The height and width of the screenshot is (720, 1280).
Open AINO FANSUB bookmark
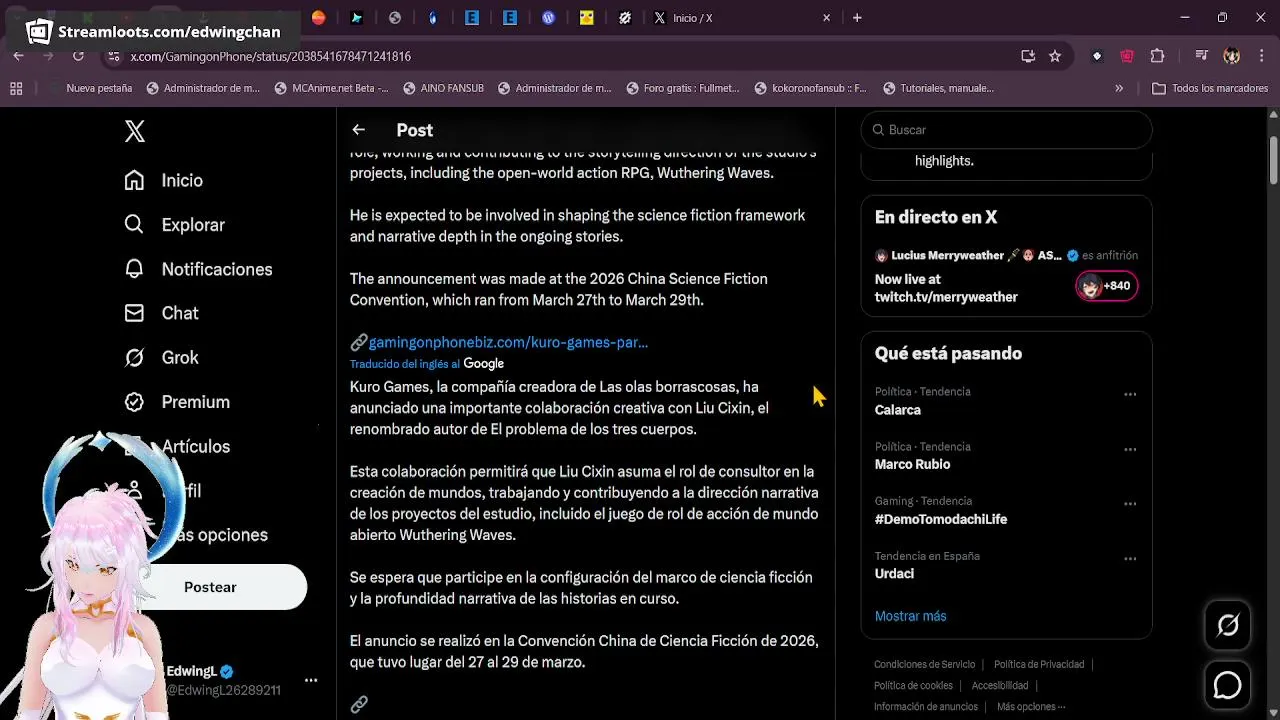tap(443, 88)
